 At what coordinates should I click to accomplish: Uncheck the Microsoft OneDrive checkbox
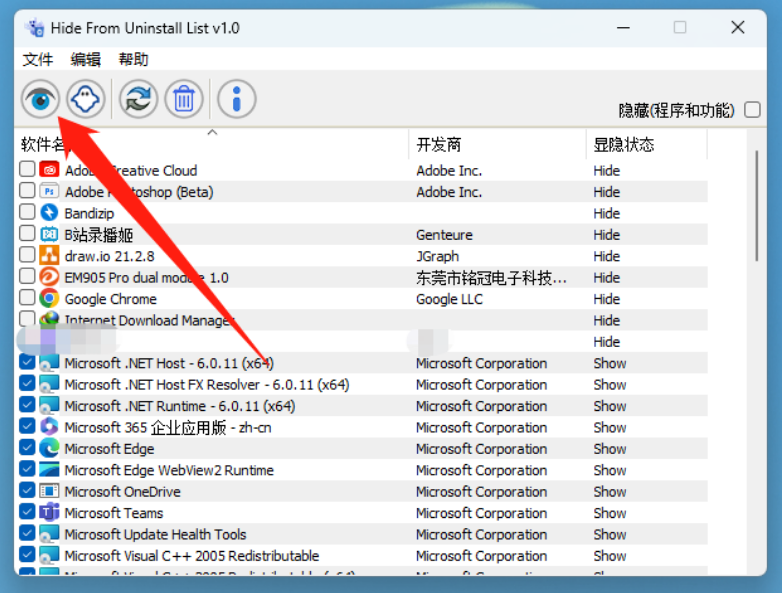click(27, 490)
